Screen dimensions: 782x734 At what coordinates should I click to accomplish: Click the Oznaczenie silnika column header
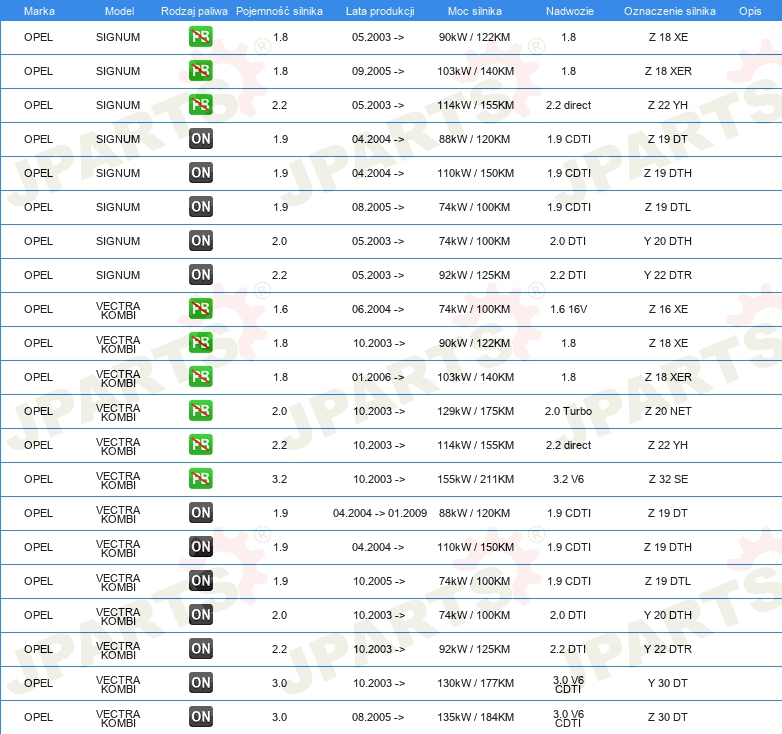[669, 11]
